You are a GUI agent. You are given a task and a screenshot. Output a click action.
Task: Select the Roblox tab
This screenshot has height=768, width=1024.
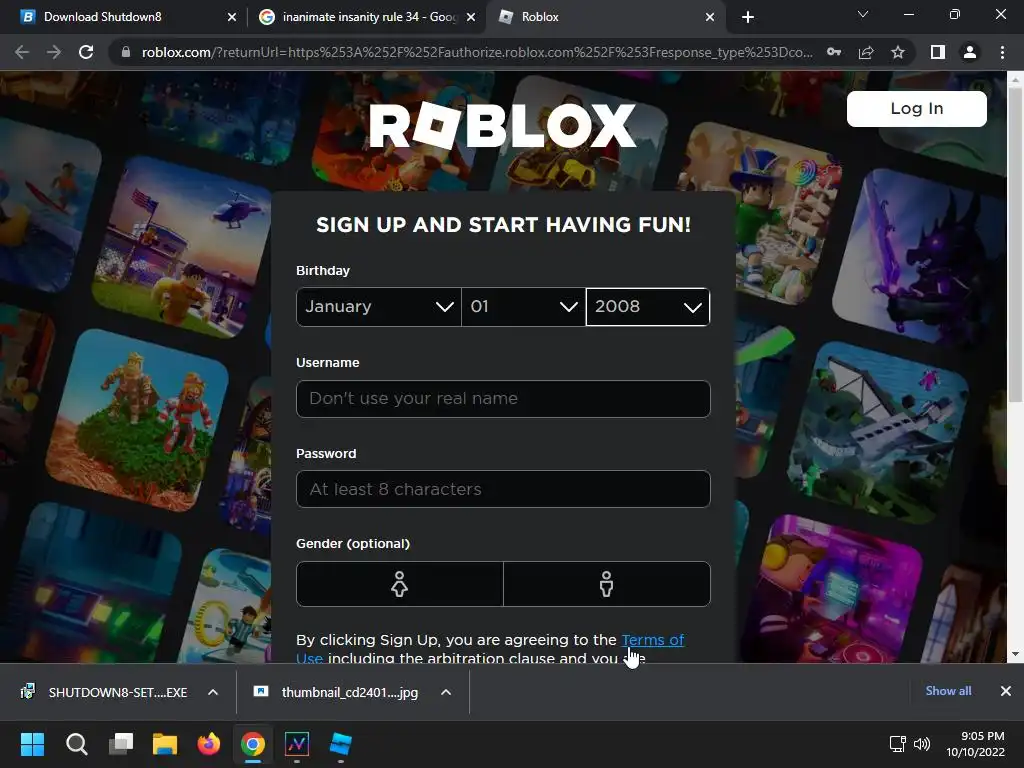(604, 17)
